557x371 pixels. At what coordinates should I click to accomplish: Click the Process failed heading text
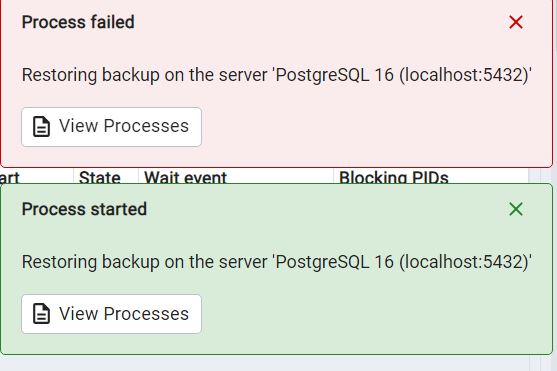pyautogui.click(x=78, y=22)
